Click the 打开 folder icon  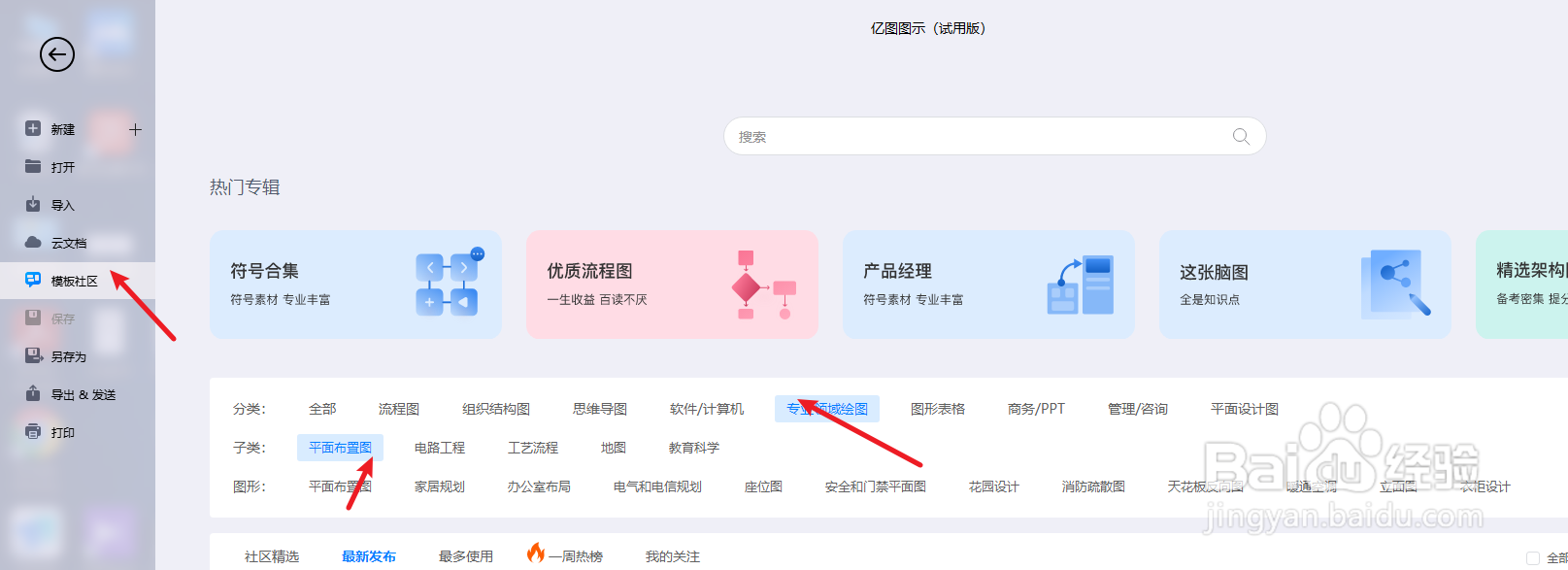33,166
